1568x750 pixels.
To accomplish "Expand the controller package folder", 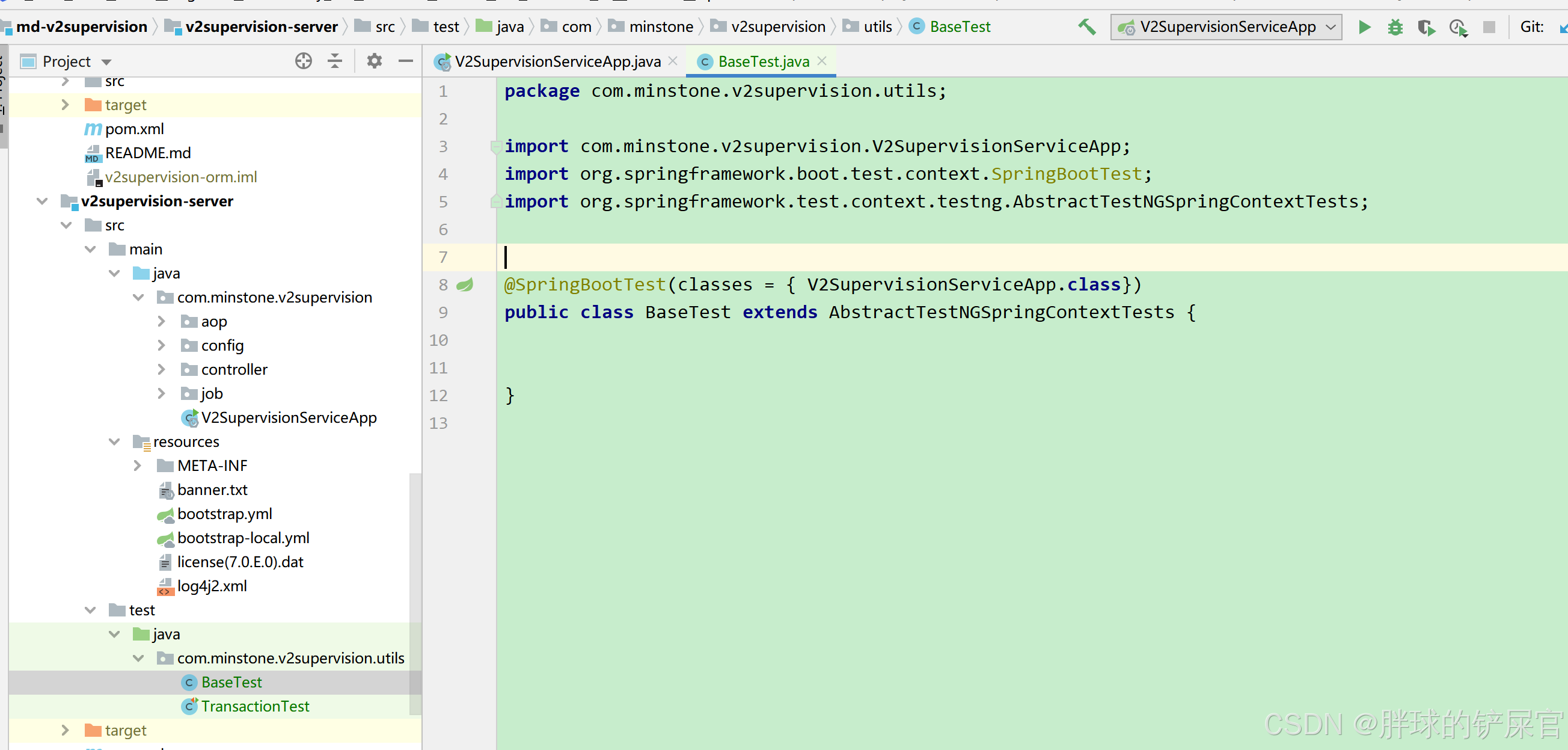I will pyautogui.click(x=161, y=369).
